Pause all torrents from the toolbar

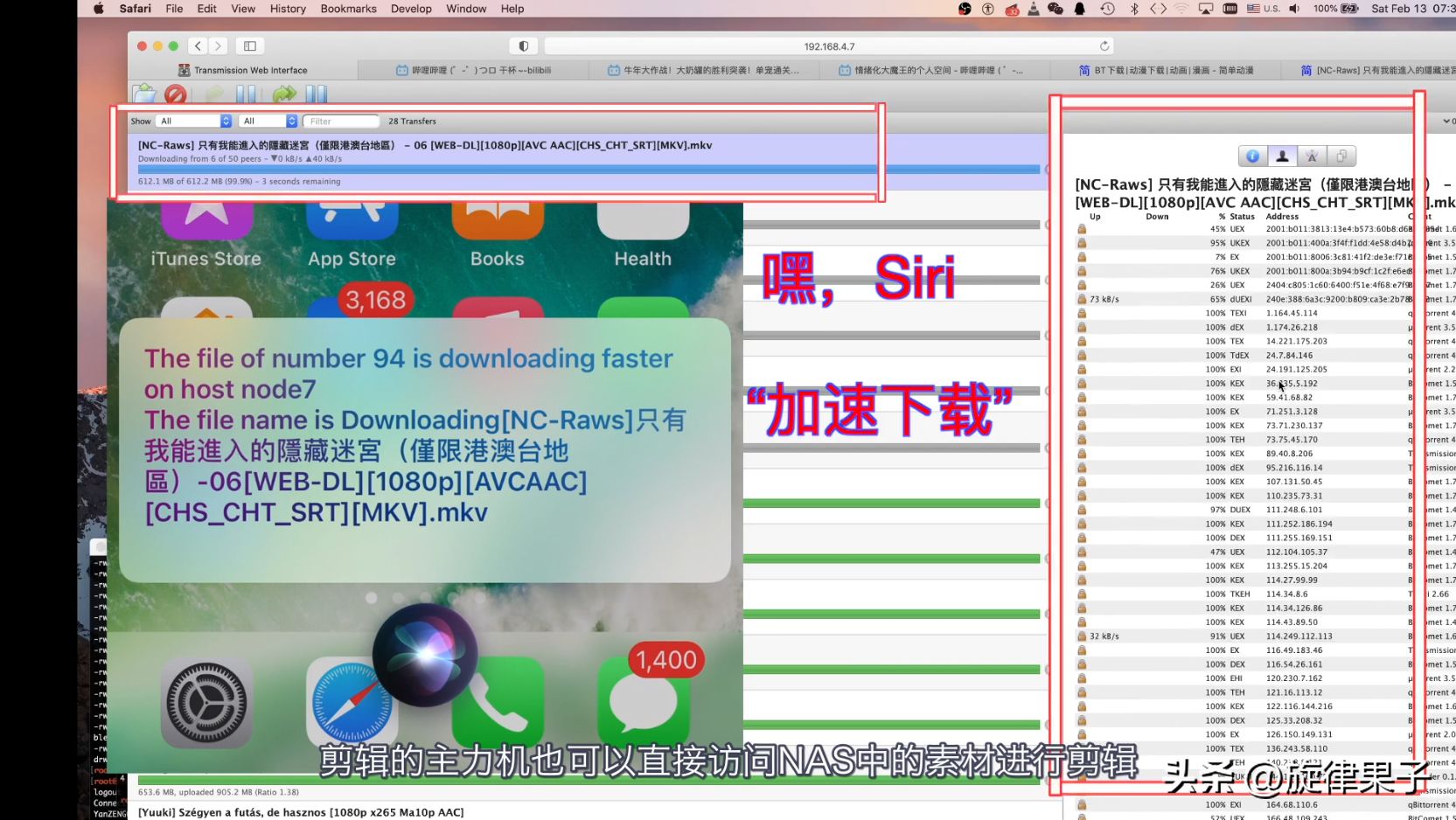coord(316,94)
